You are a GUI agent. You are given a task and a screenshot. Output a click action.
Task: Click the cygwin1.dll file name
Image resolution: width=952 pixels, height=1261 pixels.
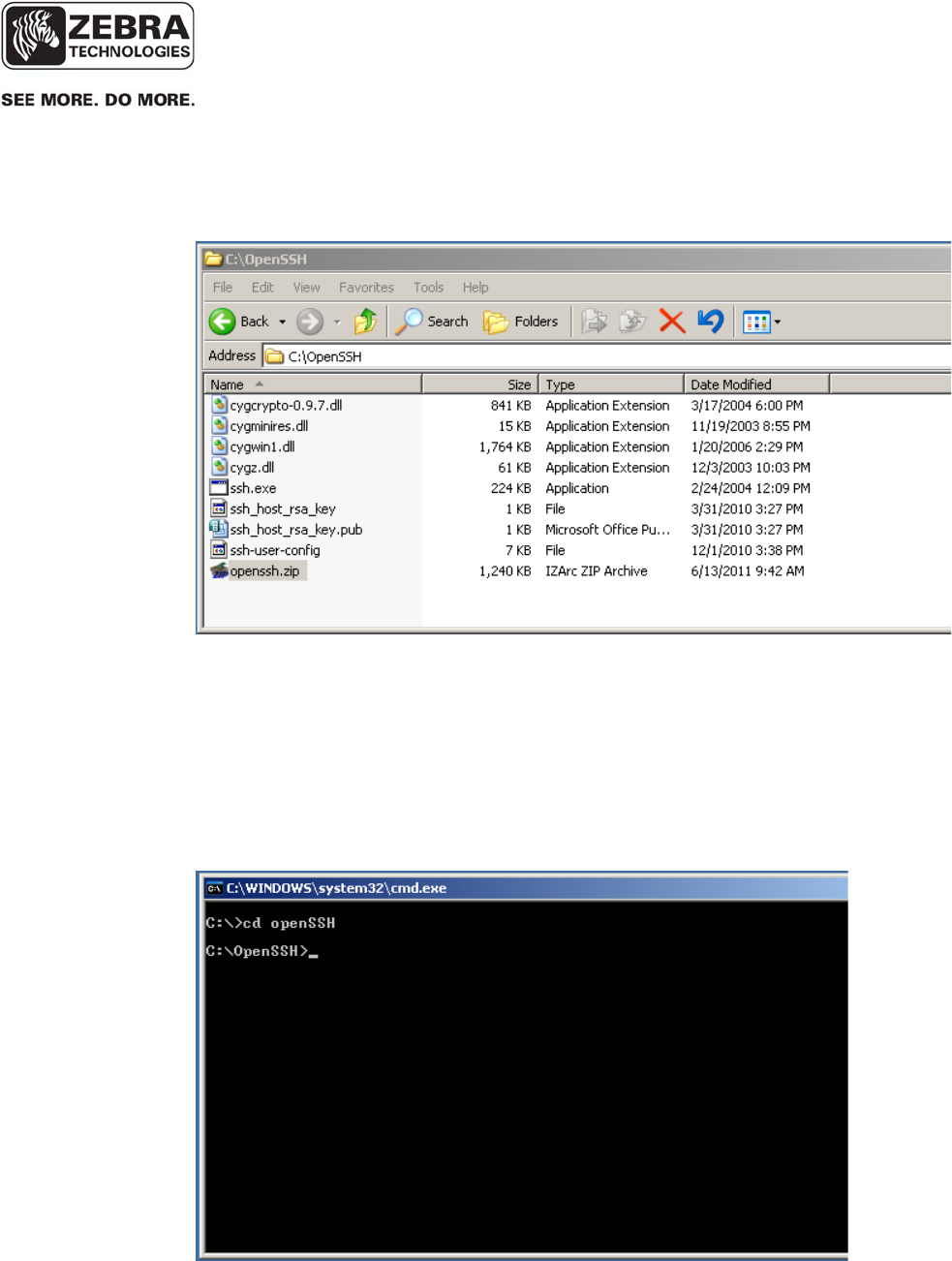pyautogui.click(x=262, y=447)
